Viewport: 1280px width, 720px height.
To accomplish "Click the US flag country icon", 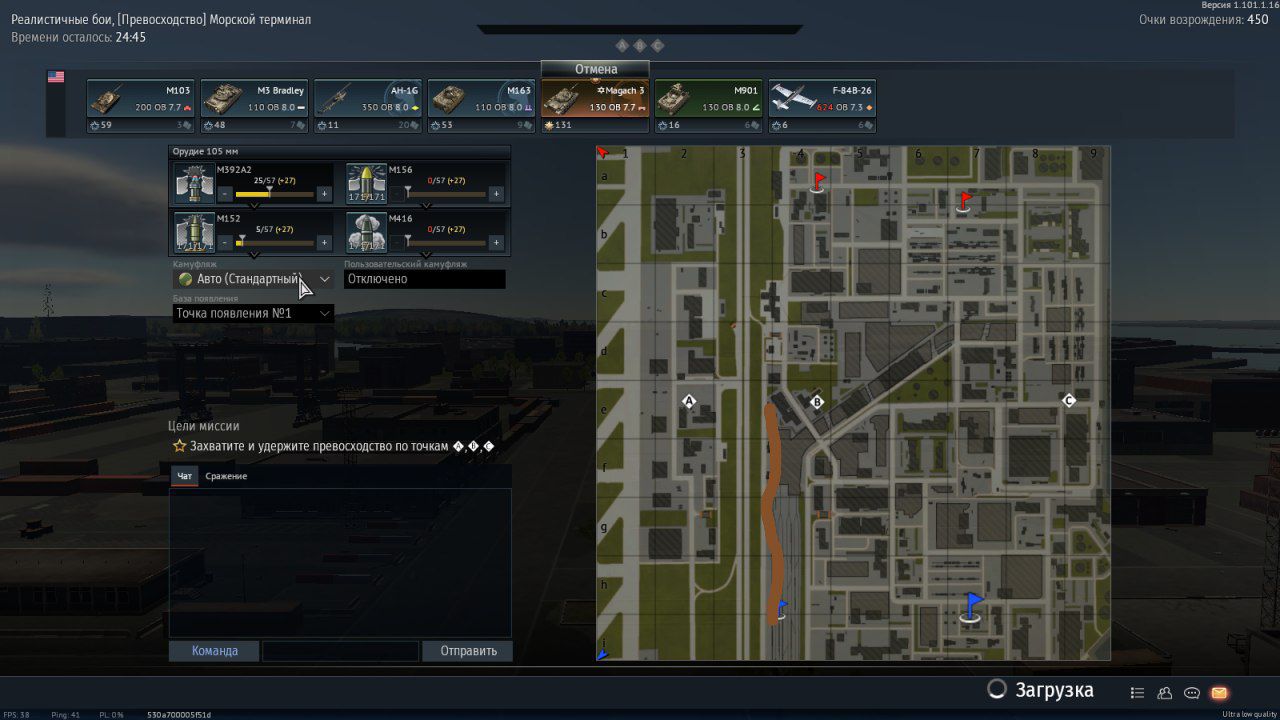I will click(56, 76).
